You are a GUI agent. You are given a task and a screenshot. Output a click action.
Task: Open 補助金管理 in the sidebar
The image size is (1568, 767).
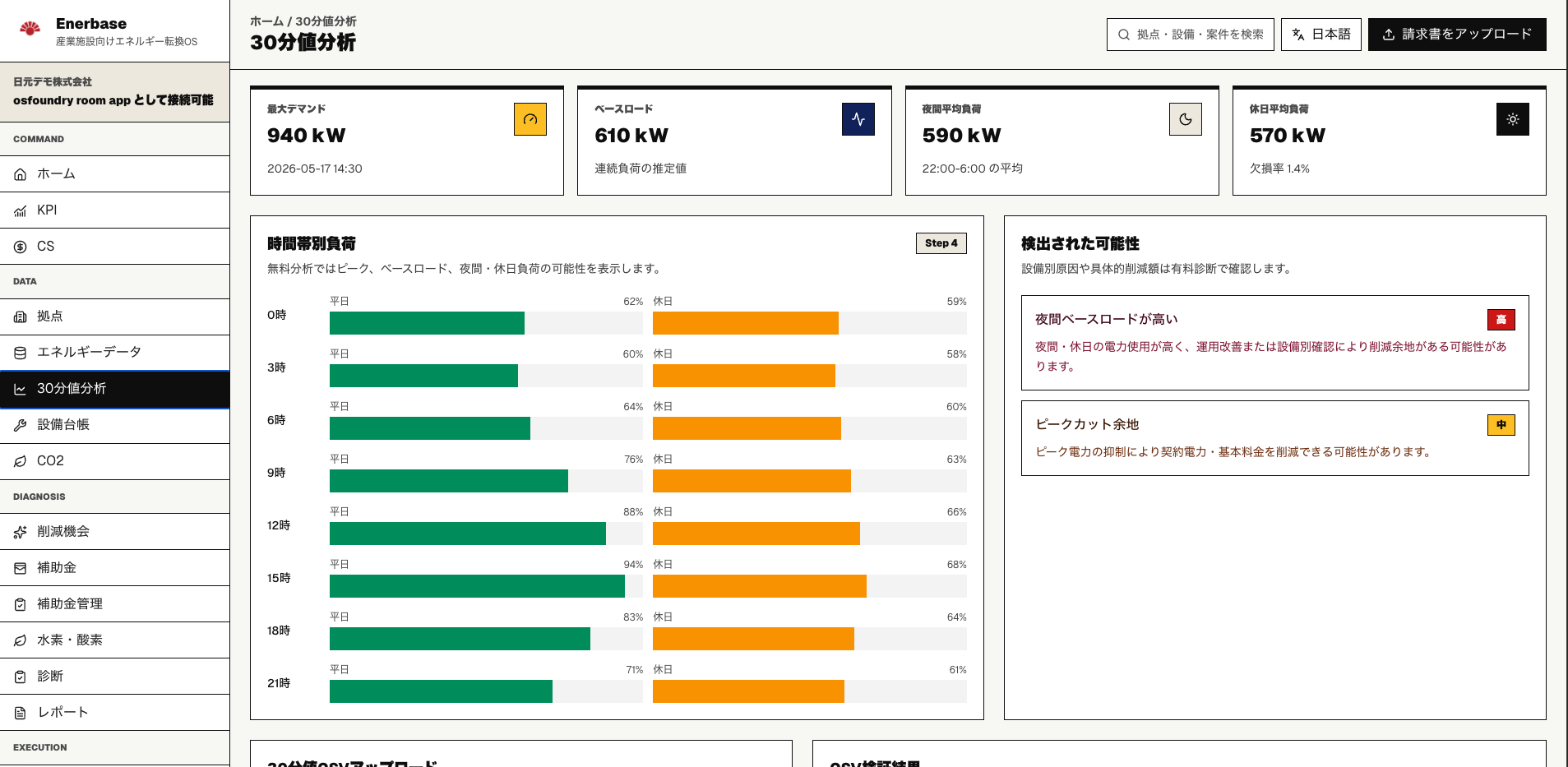(x=115, y=604)
